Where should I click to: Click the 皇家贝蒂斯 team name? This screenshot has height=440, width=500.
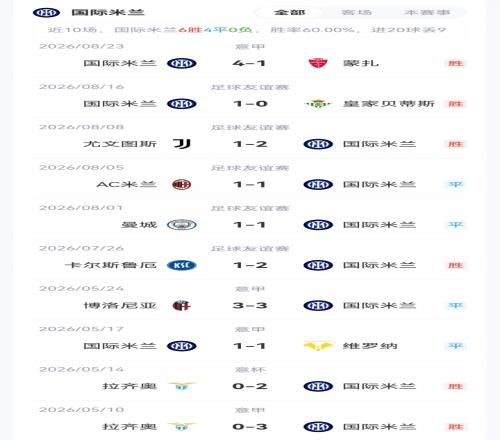click(x=389, y=104)
